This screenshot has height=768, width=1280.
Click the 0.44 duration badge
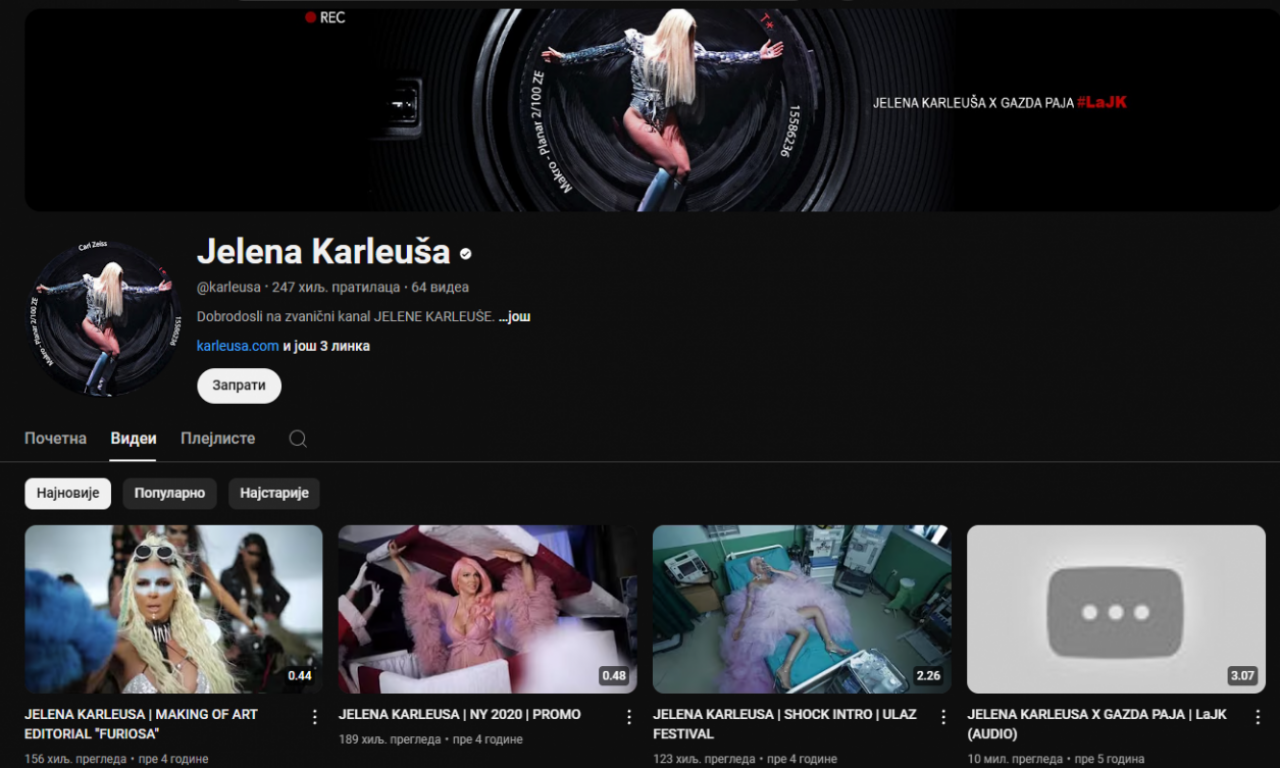pyautogui.click(x=300, y=676)
